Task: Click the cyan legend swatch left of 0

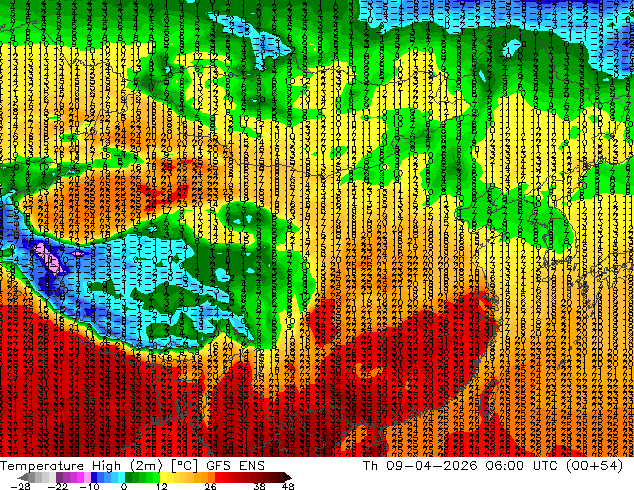Action: point(121,477)
